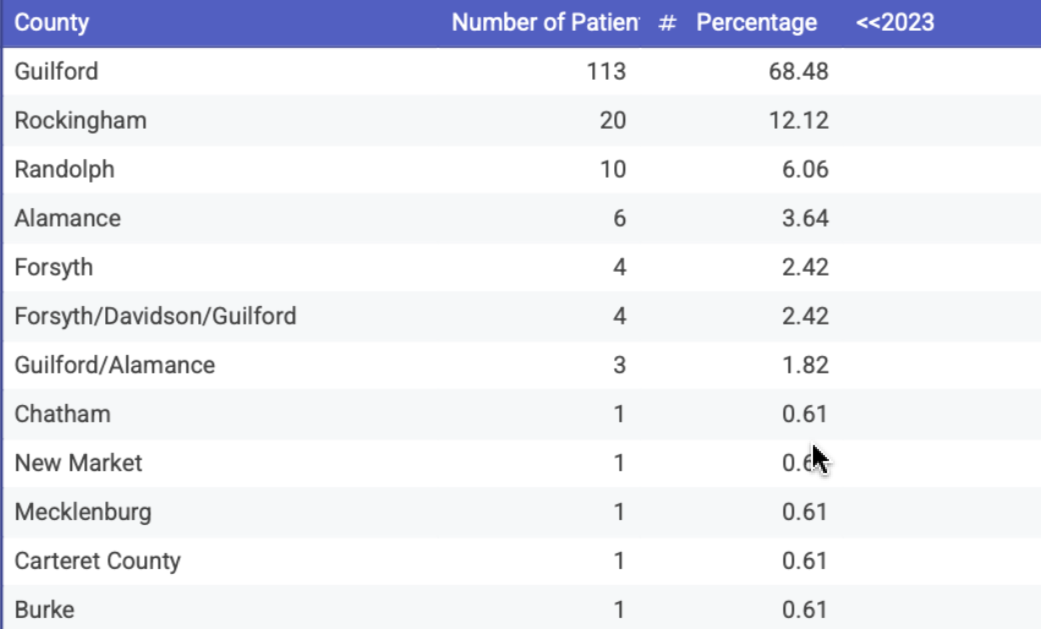The image size is (1041, 629).
Task: Select Rockingham's 12.12 percentage cell
Action: click(803, 120)
